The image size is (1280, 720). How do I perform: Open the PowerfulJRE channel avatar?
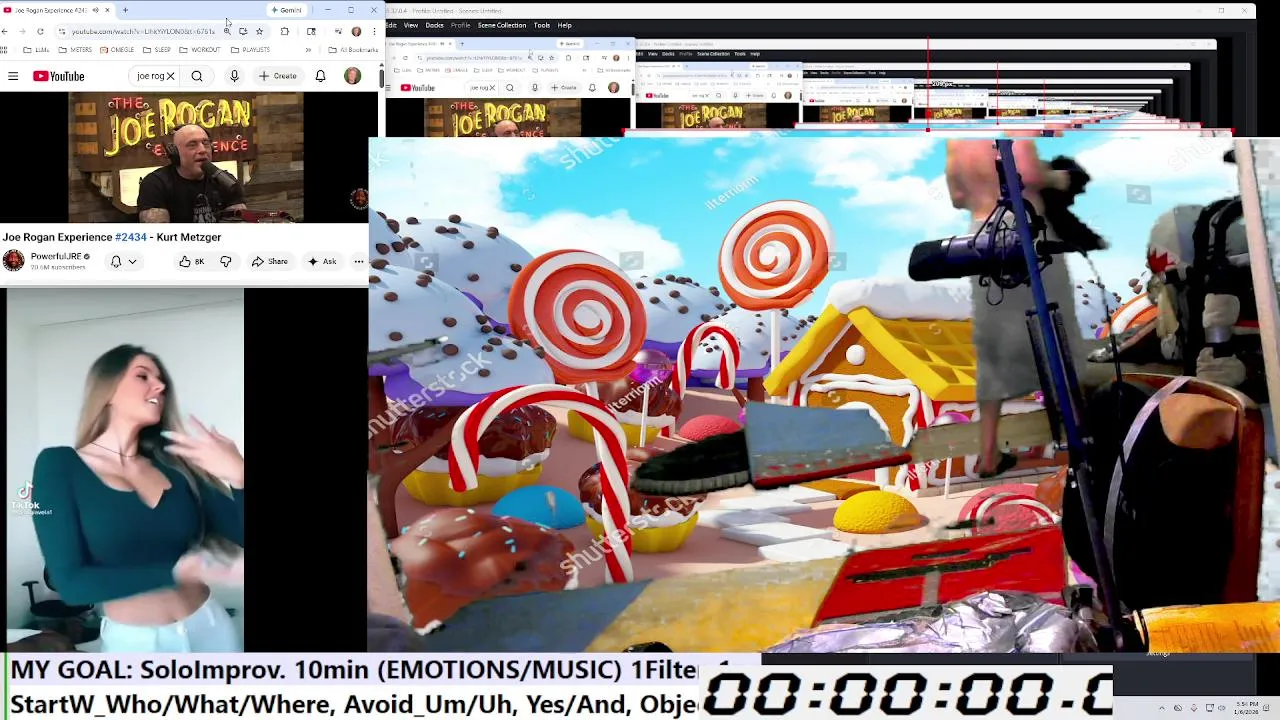click(13, 261)
